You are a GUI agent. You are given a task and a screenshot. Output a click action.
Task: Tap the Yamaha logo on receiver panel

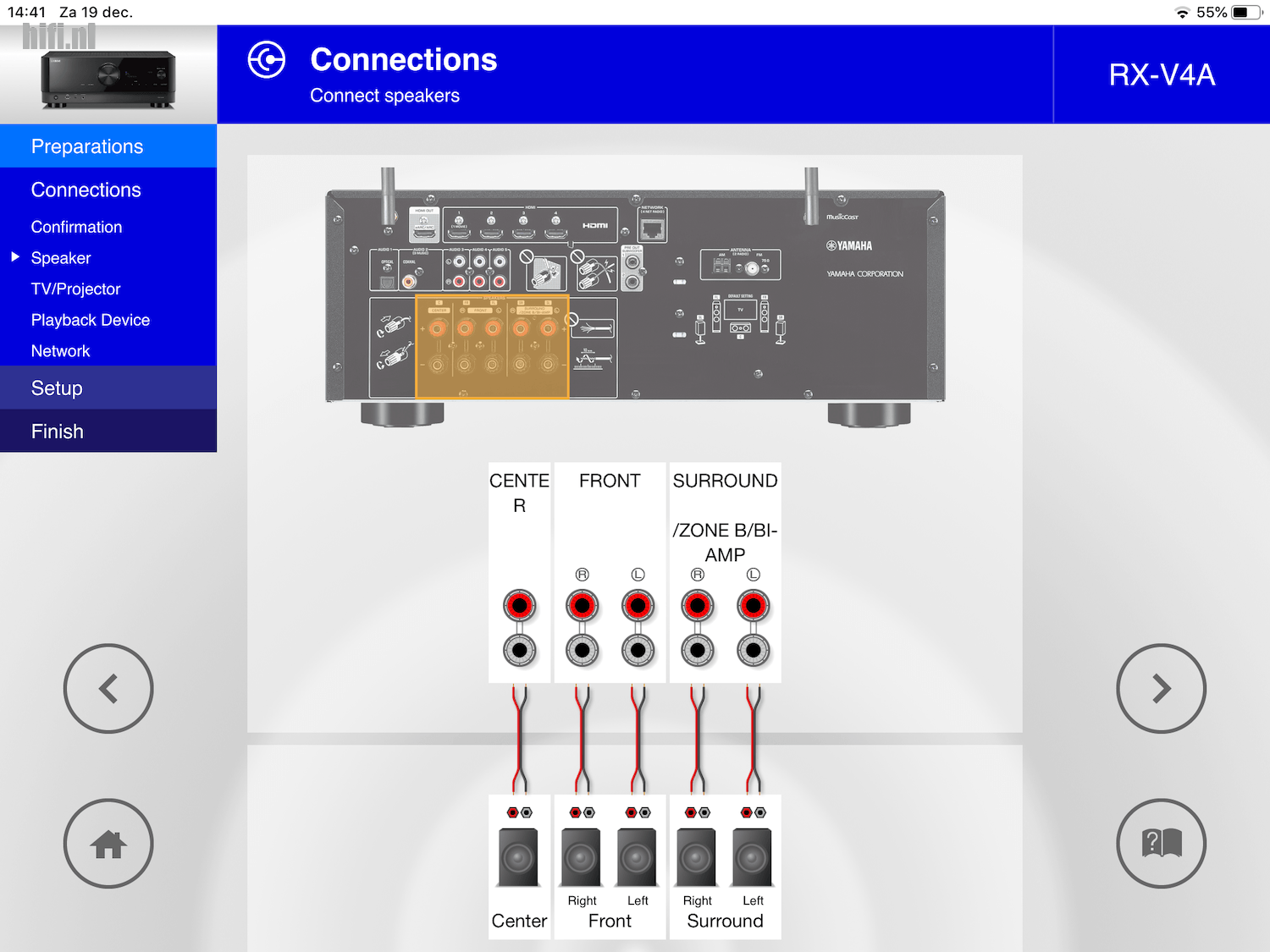(x=849, y=246)
